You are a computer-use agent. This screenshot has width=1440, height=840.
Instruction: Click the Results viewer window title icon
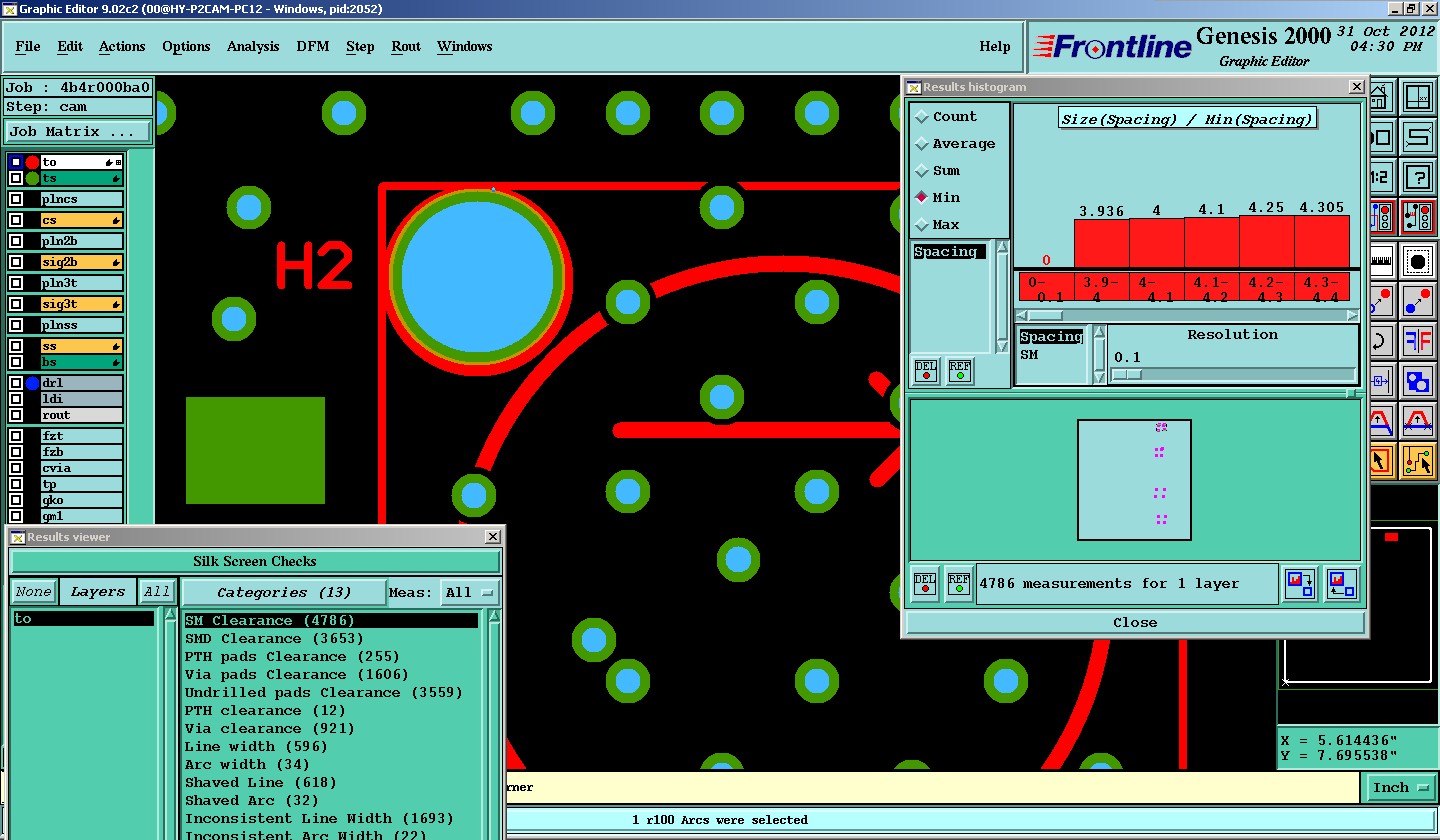click(18, 537)
